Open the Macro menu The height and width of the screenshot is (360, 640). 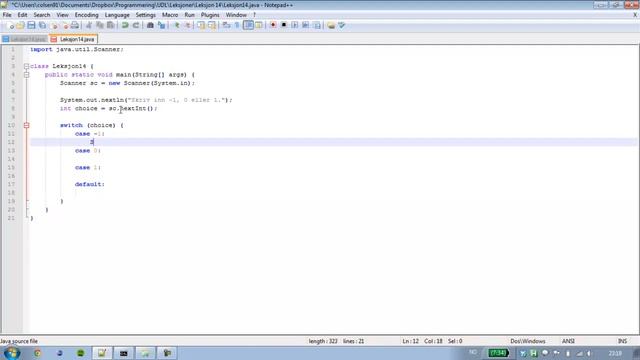(x=170, y=15)
